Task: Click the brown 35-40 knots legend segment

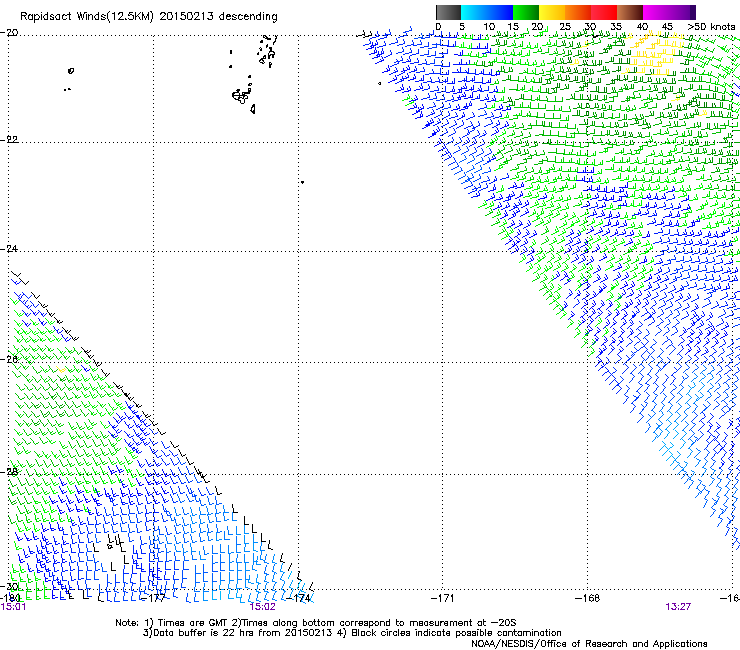Action: click(x=630, y=12)
